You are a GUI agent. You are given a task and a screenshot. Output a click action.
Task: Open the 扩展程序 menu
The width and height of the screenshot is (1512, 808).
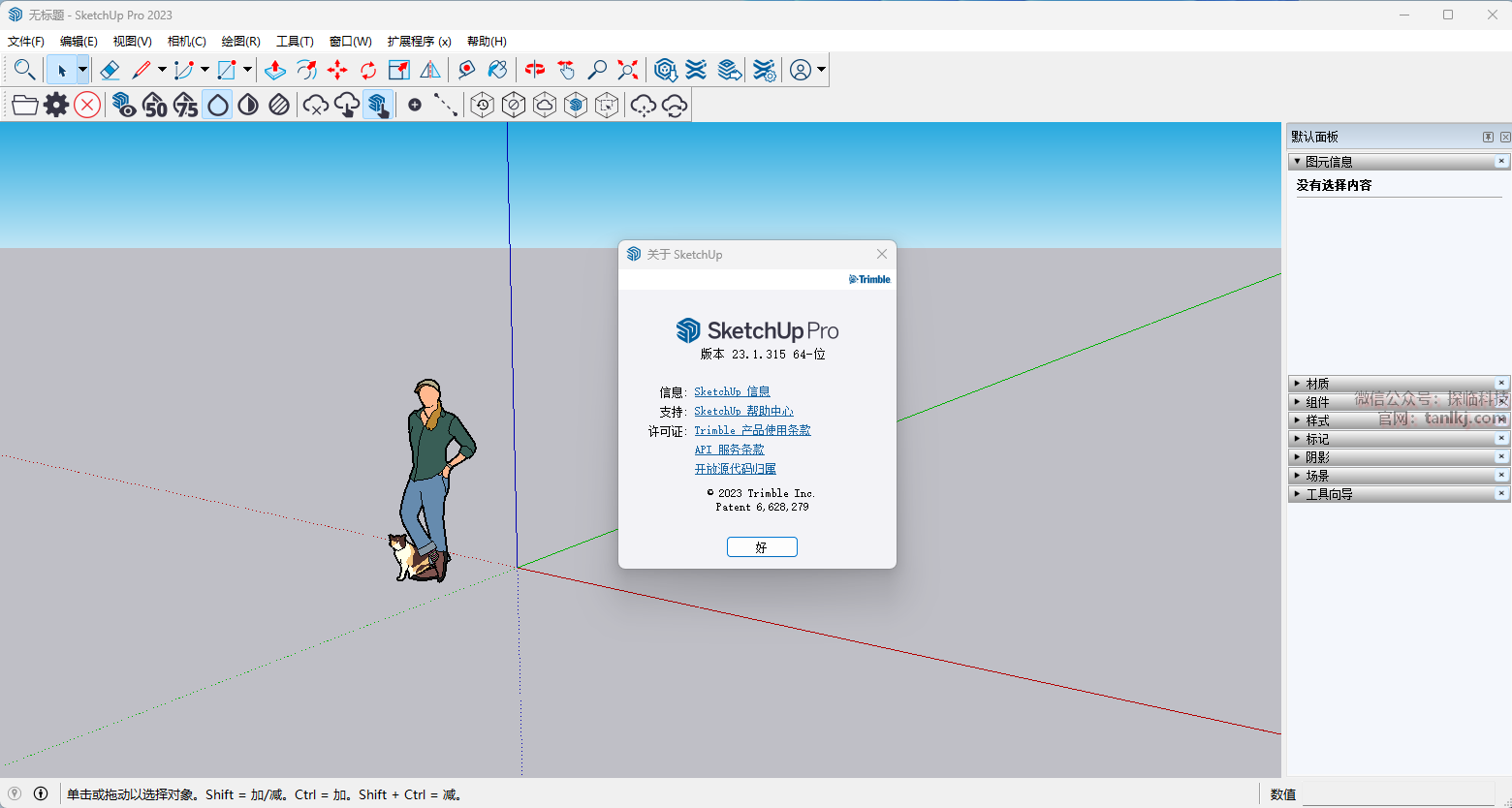[x=419, y=42]
